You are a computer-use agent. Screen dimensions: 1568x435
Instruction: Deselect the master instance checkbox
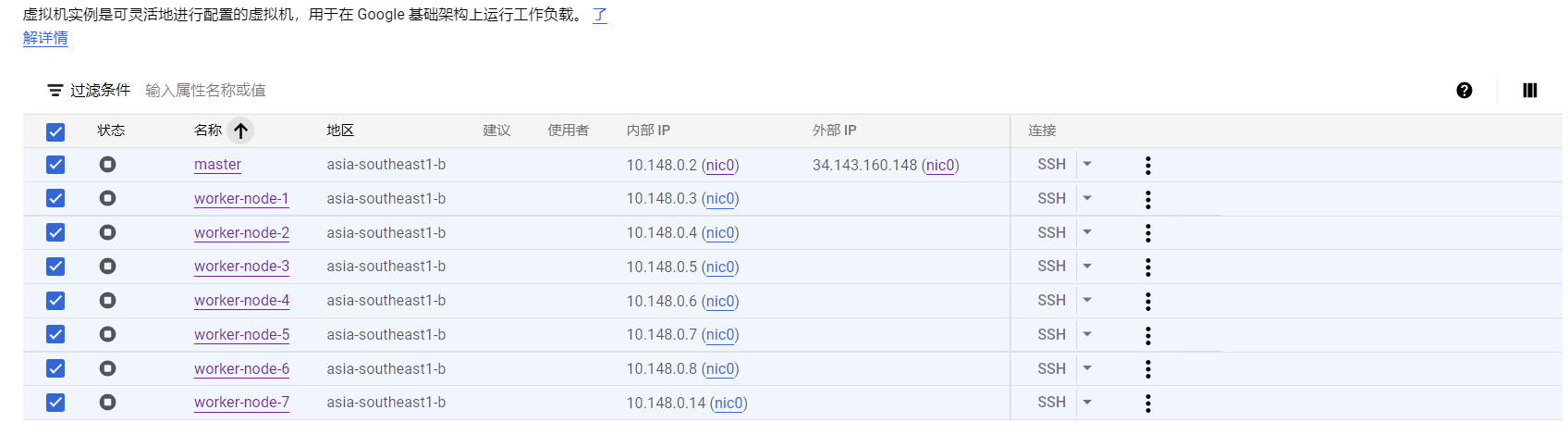pos(55,165)
